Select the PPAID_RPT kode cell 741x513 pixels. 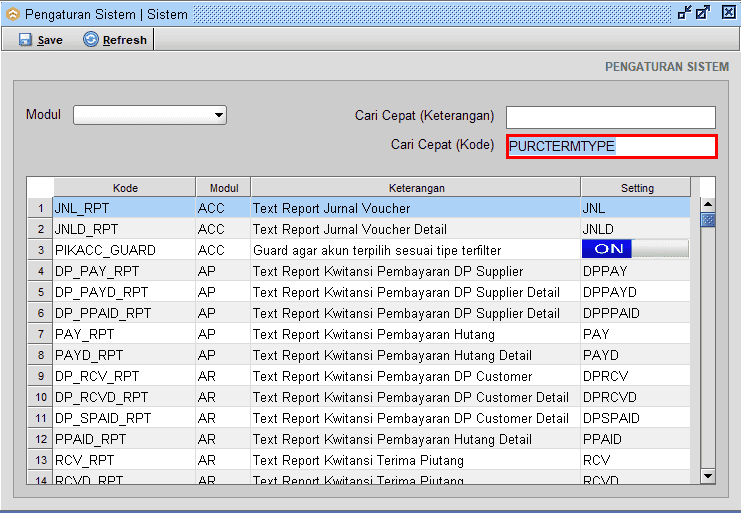click(x=124, y=439)
